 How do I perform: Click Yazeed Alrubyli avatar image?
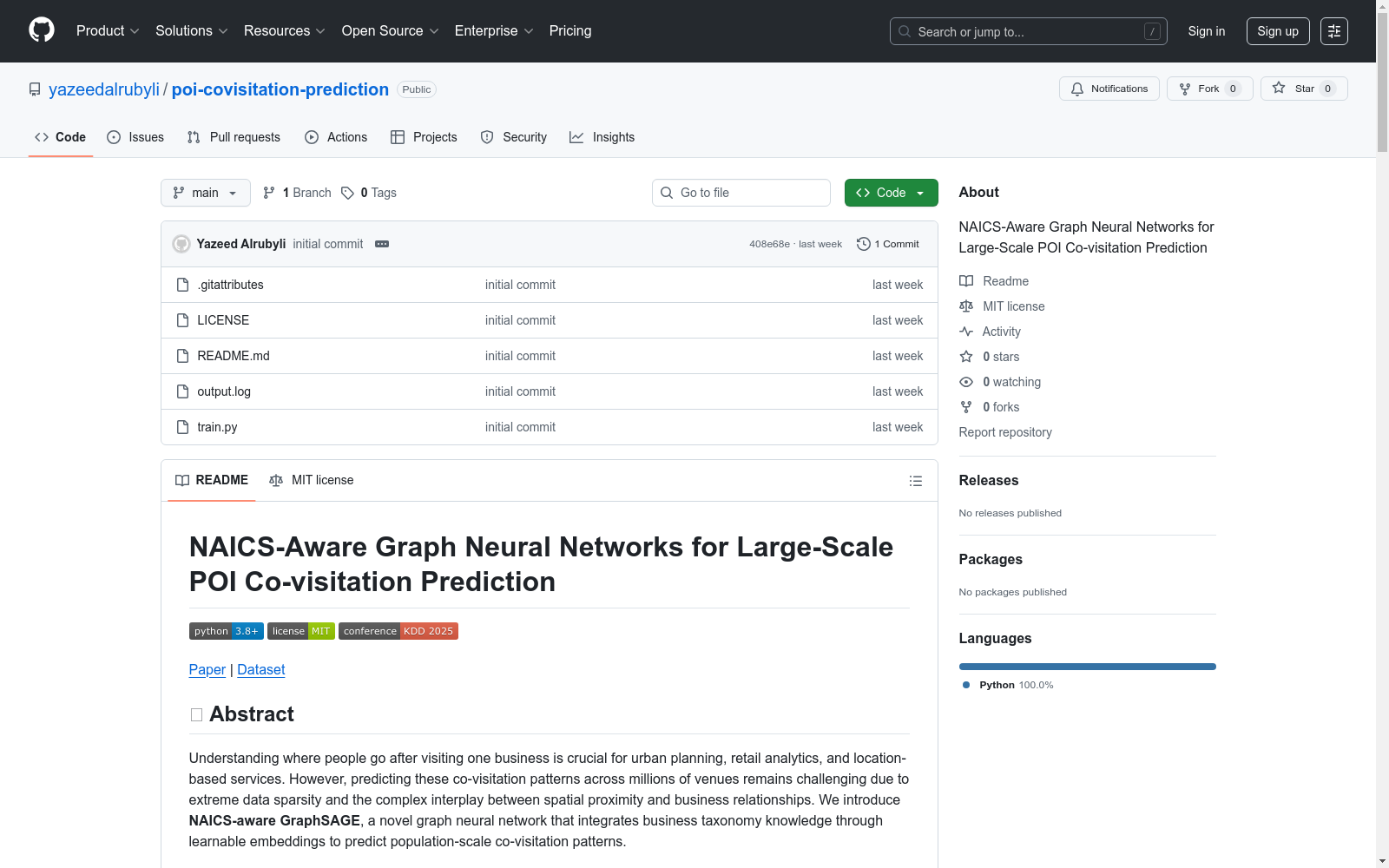[x=181, y=244]
